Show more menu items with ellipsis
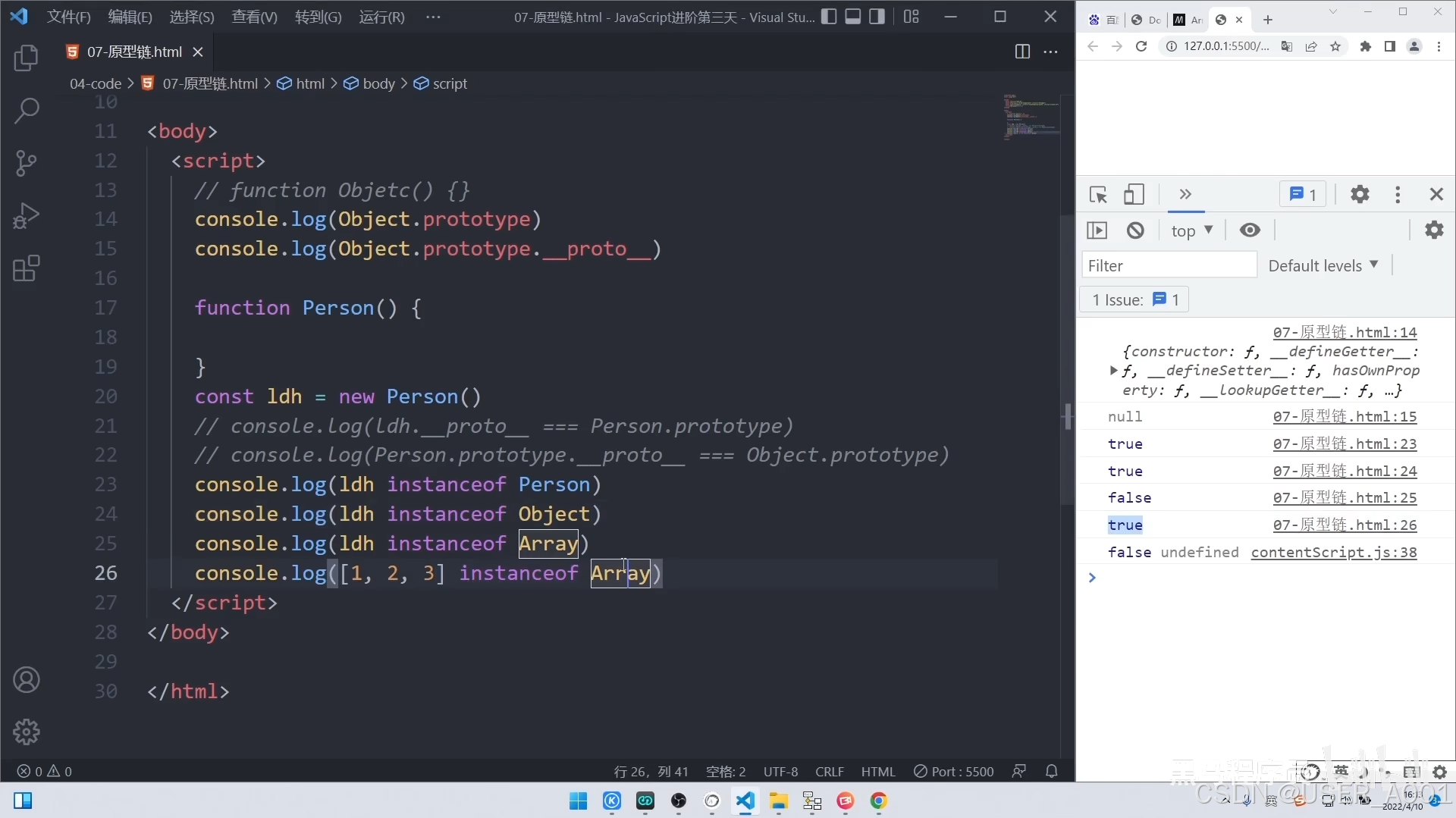This screenshot has height=818, width=1456. pos(433,17)
